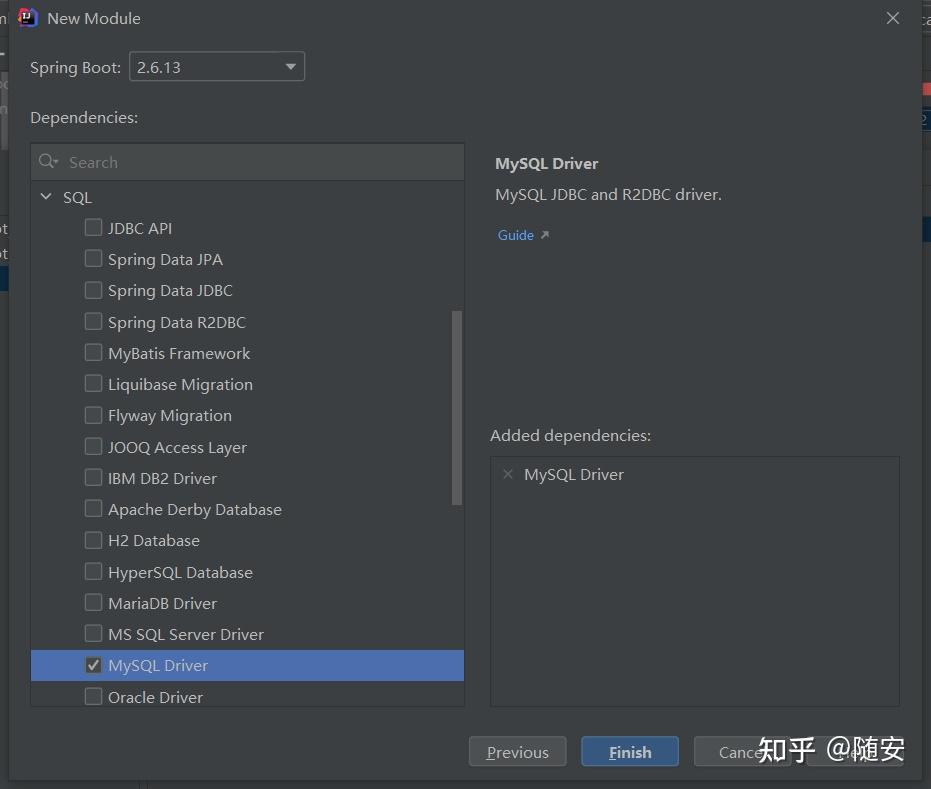Check the H2 Database dependency
Screen dimensions: 931x789
pos(93,540)
